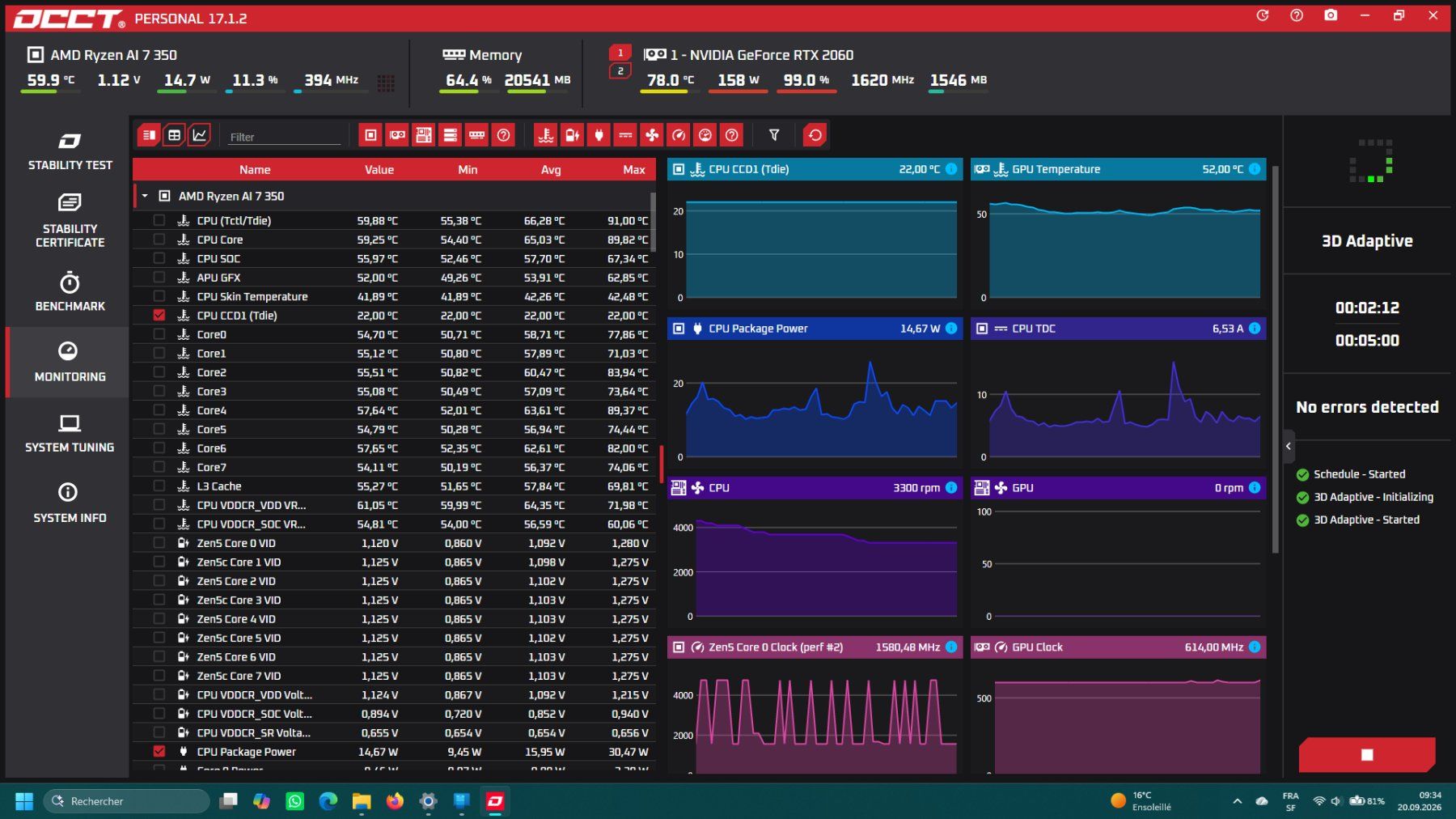The width and height of the screenshot is (1456, 819).
Task: Show info for CPU TDC graph
Action: point(1255,329)
